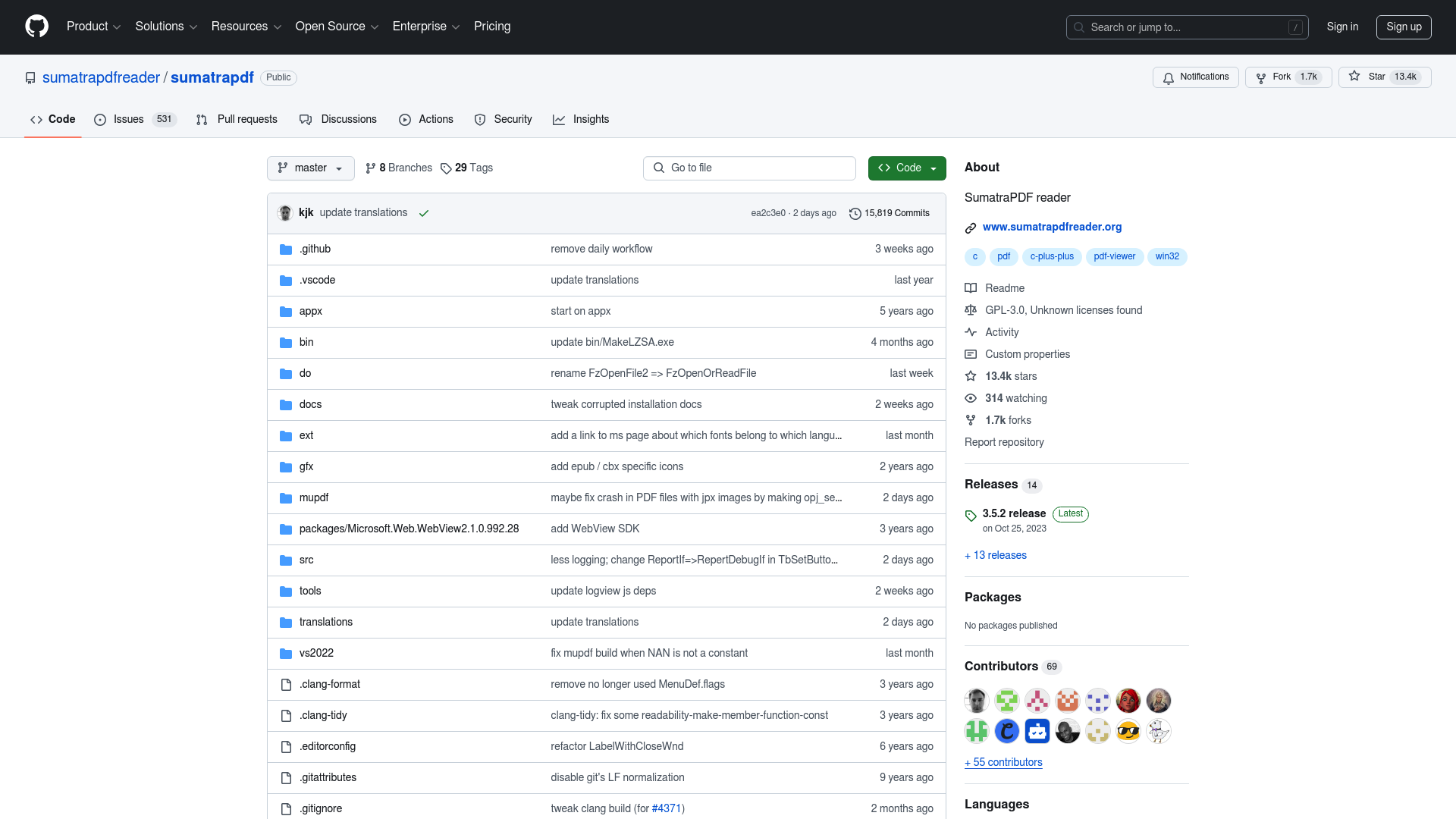
Task: Click the Fork icon showing 1.7k
Action: tap(1288, 77)
